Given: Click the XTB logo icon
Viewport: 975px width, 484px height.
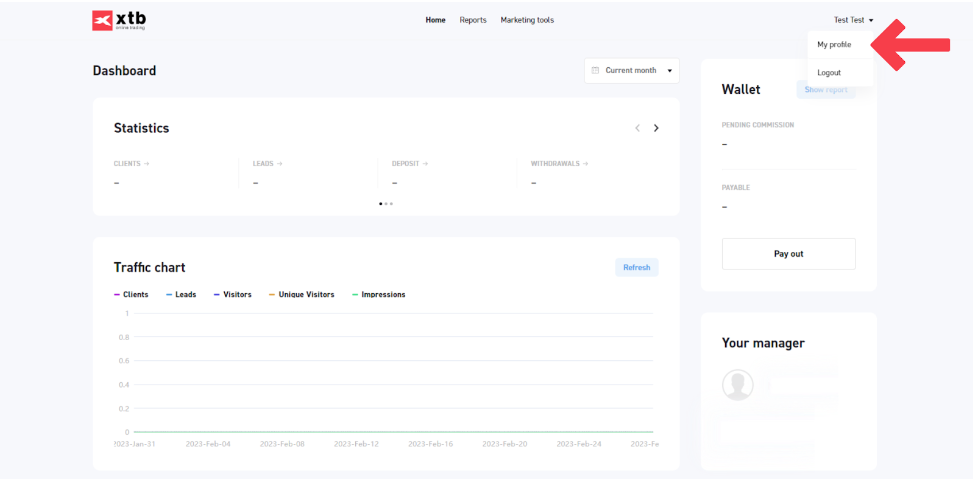Looking at the screenshot, I should [102, 21].
